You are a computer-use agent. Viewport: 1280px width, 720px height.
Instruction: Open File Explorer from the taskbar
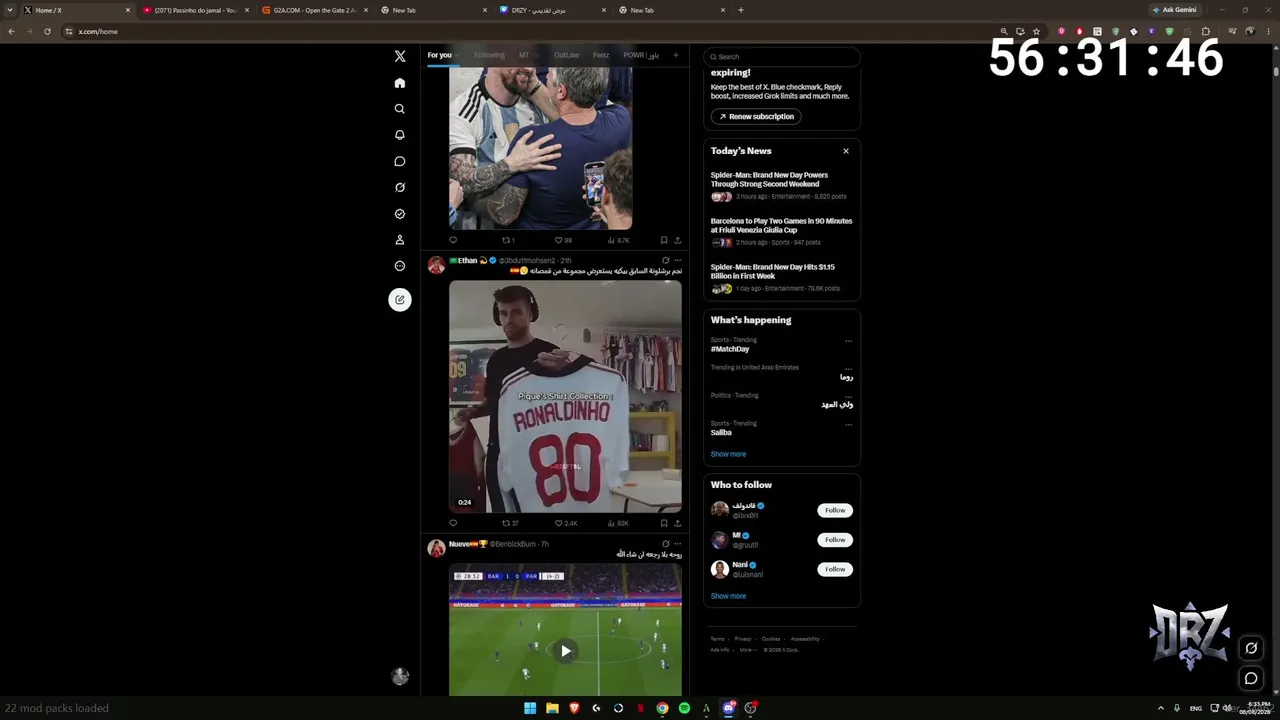[552, 708]
